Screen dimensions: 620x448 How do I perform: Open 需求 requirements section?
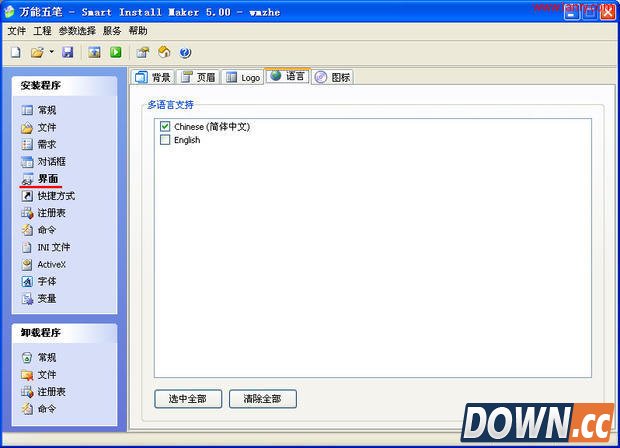coord(38,144)
